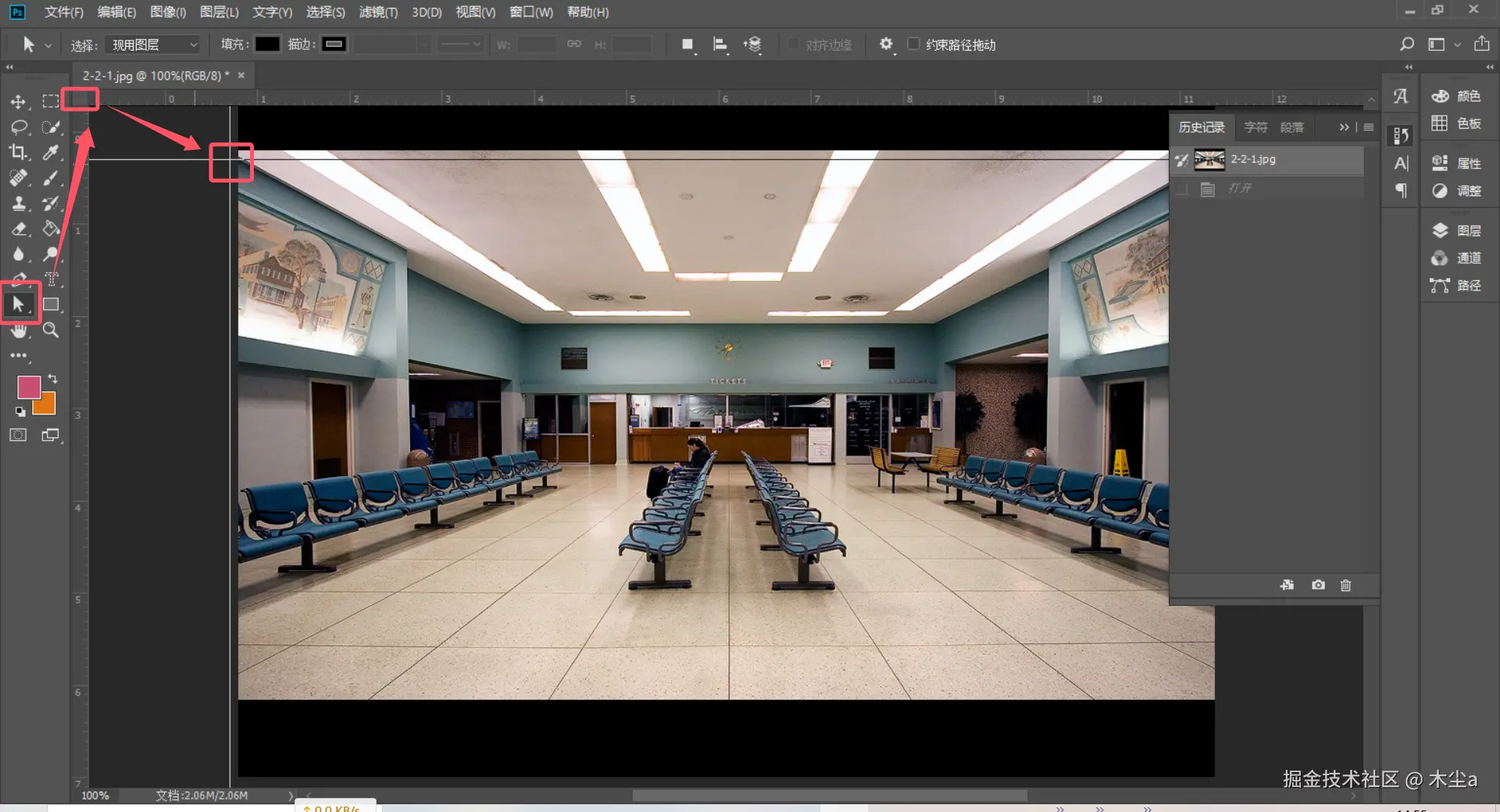
Task: Select the Eraser tool
Action: pos(18,229)
